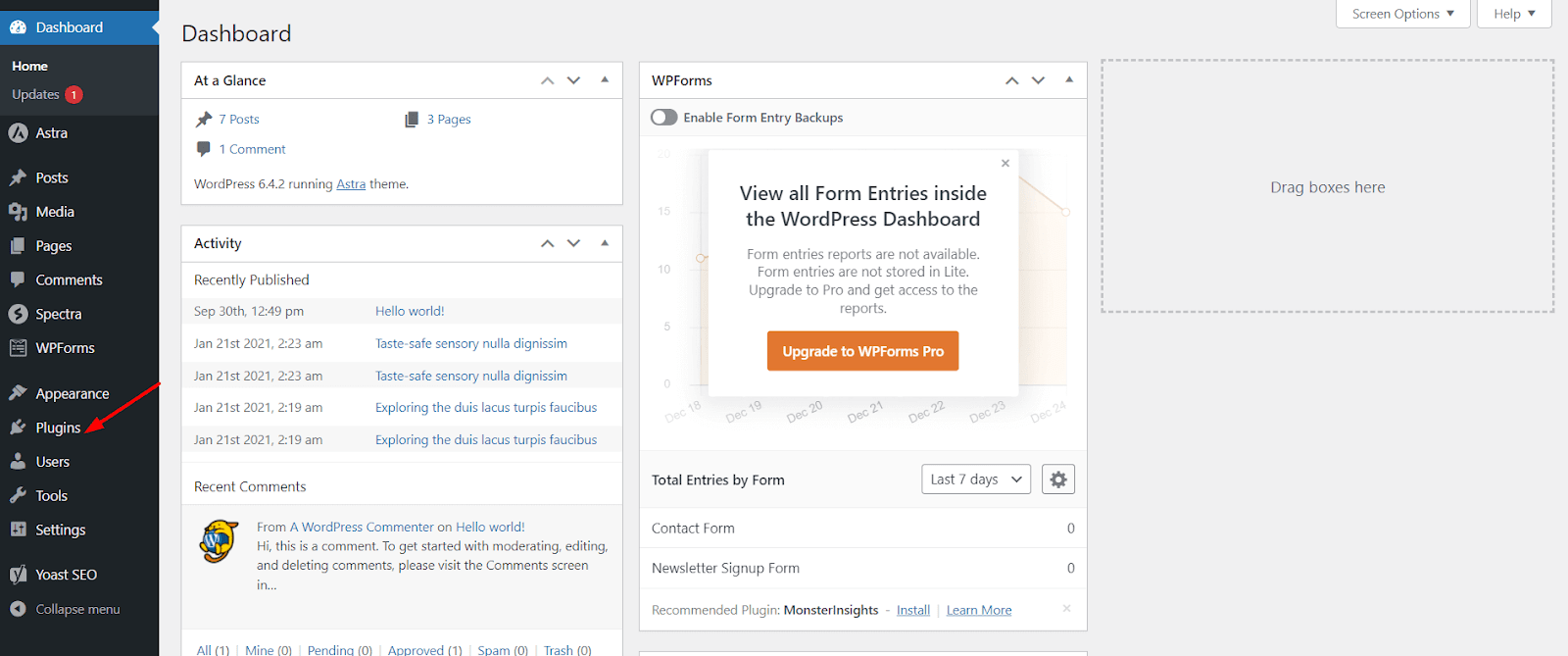Viewport: 1568px width, 656px height.
Task: Move WPForms widget down
Action: point(1039,80)
